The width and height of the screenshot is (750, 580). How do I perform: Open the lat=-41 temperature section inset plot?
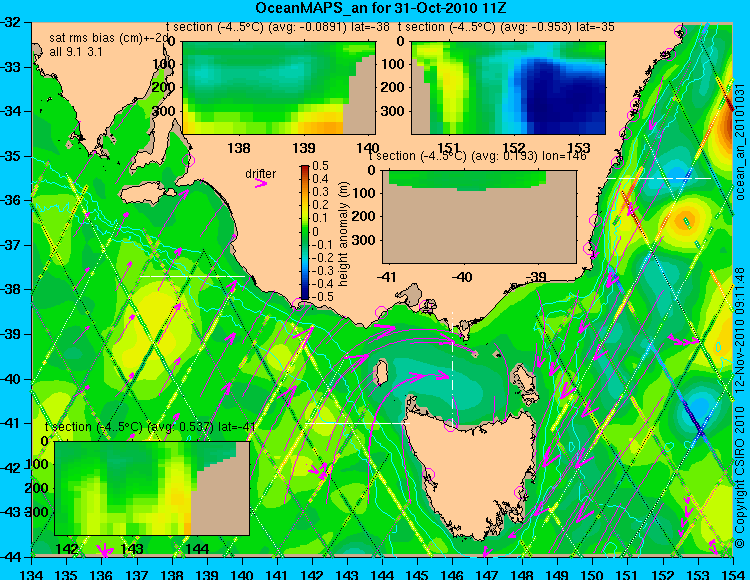[152, 488]
